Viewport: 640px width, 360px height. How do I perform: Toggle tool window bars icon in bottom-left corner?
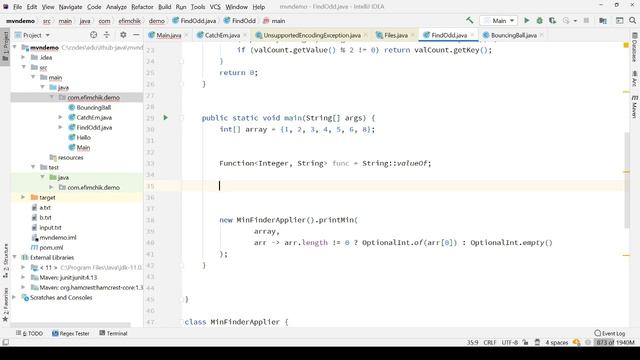tap(5, 342)
